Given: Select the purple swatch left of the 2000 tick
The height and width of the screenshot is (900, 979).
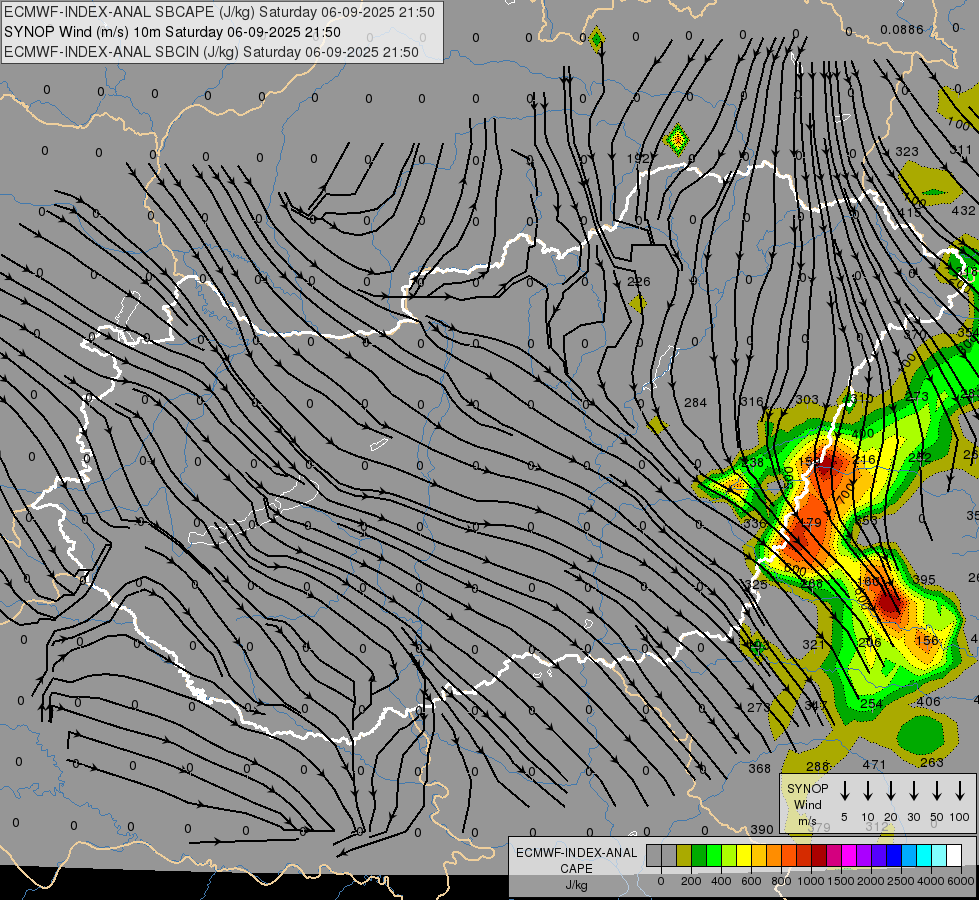Looking at the screenshot, I should tap(863, 856).
